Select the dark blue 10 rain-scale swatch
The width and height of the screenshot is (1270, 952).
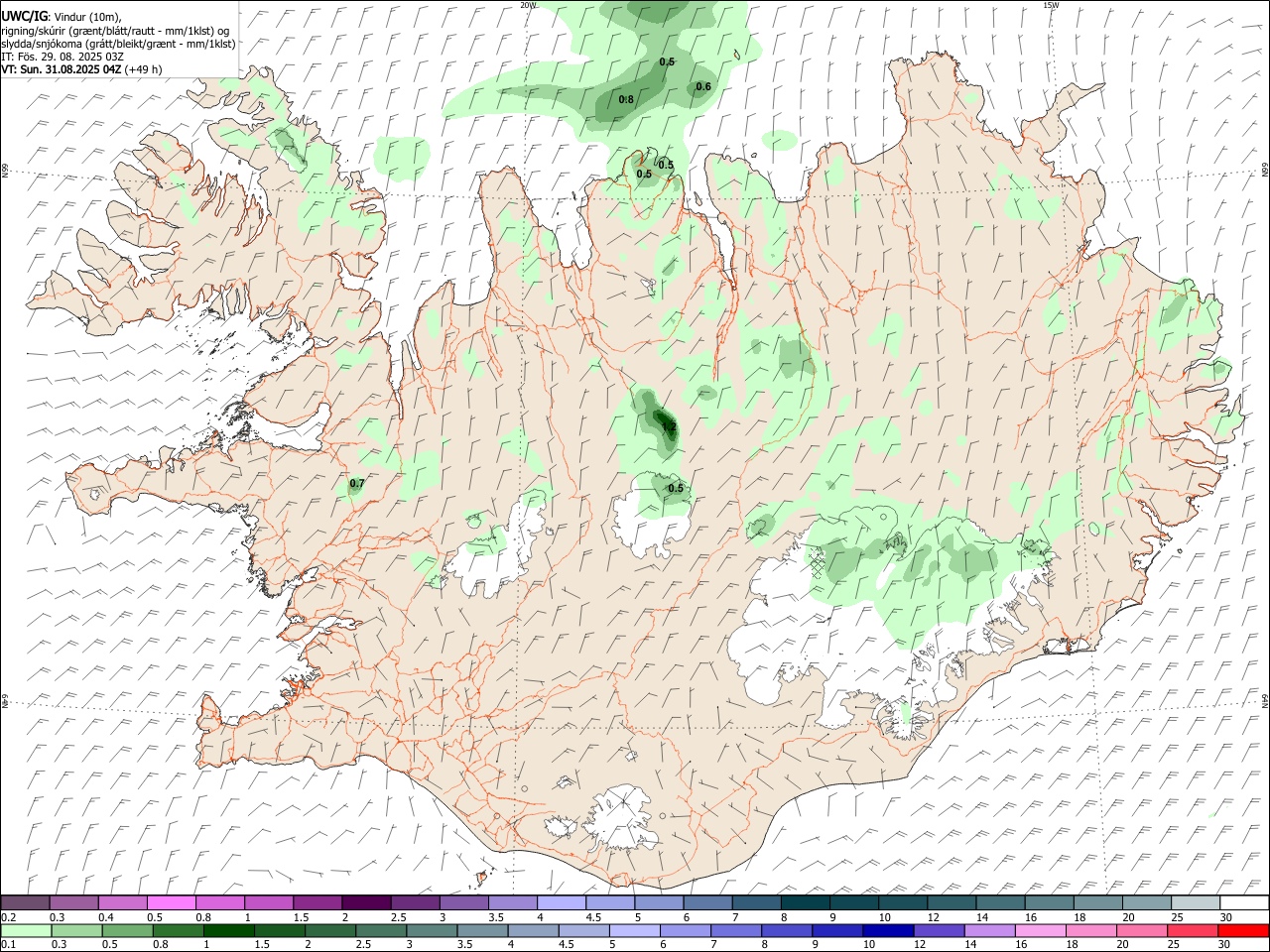click(888, 931)
